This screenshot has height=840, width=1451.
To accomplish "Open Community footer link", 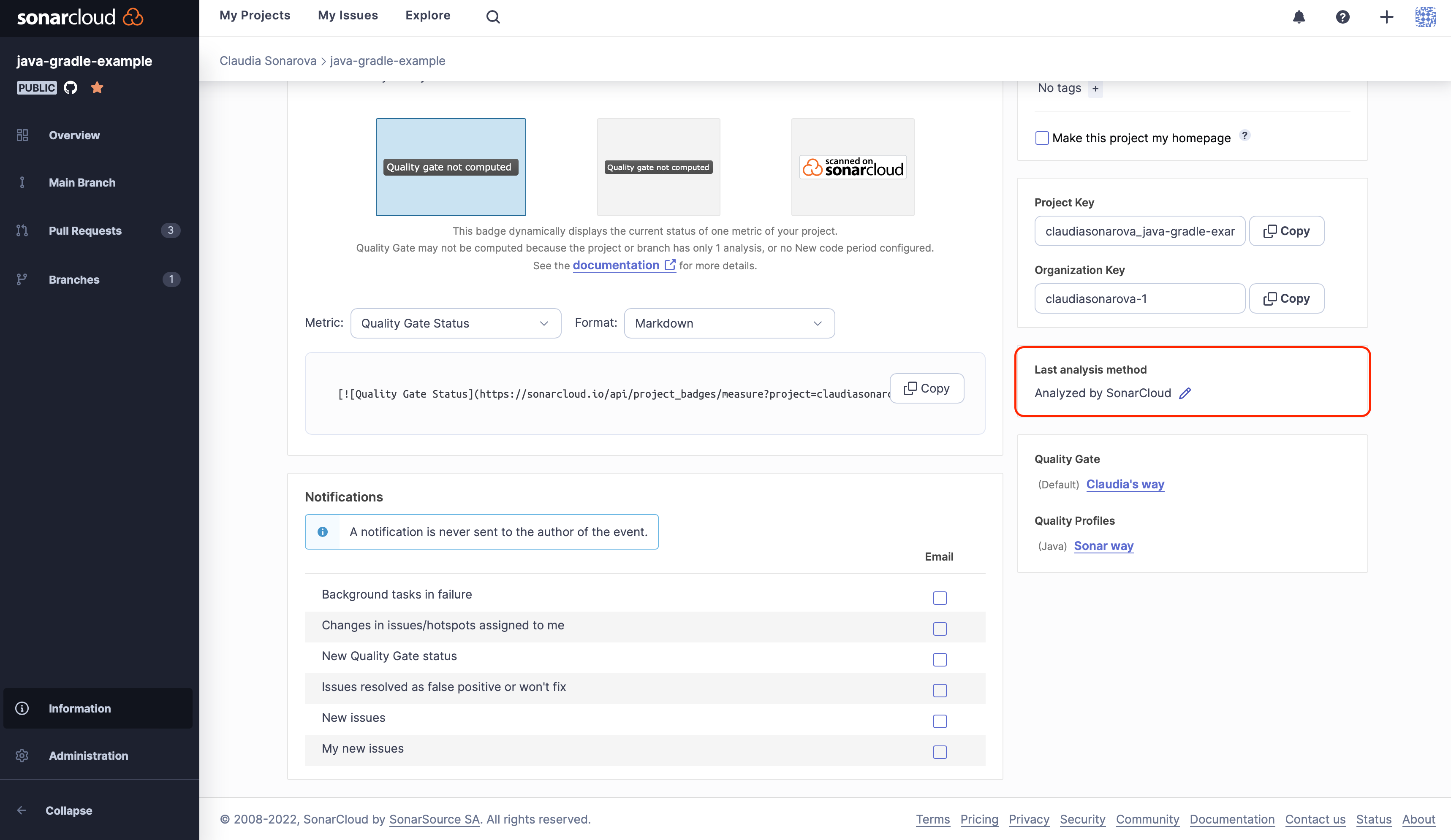I will coord(1147,819).
